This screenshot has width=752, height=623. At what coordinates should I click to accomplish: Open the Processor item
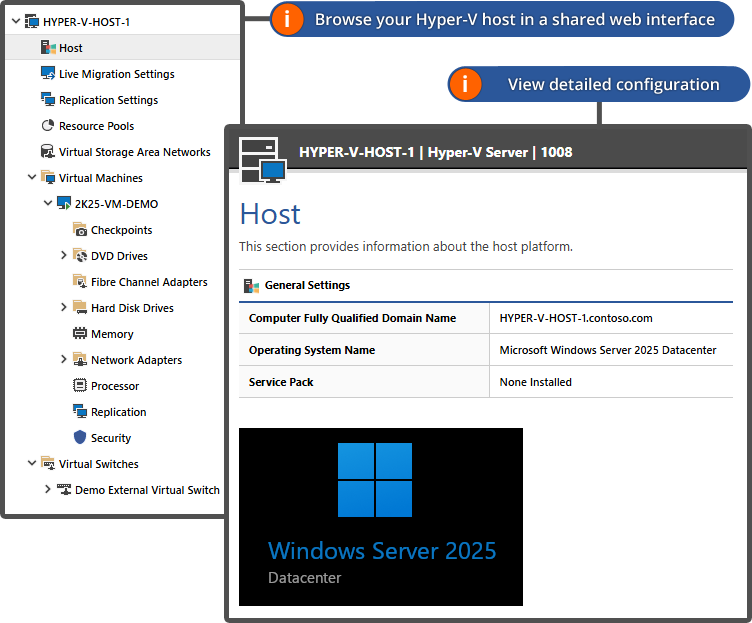point(115,386)
